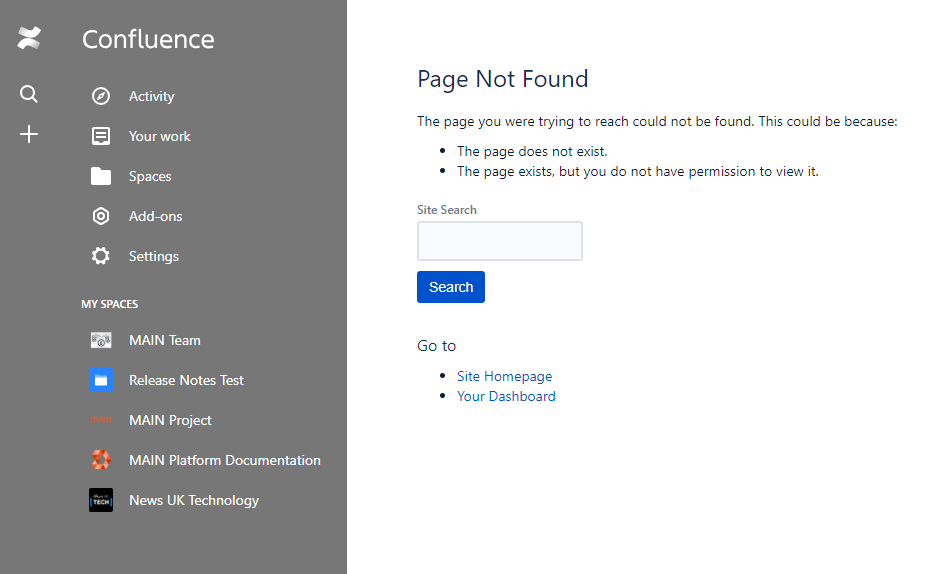Click the Activity compass icon

pyautogui.click(x=101, y=96)
